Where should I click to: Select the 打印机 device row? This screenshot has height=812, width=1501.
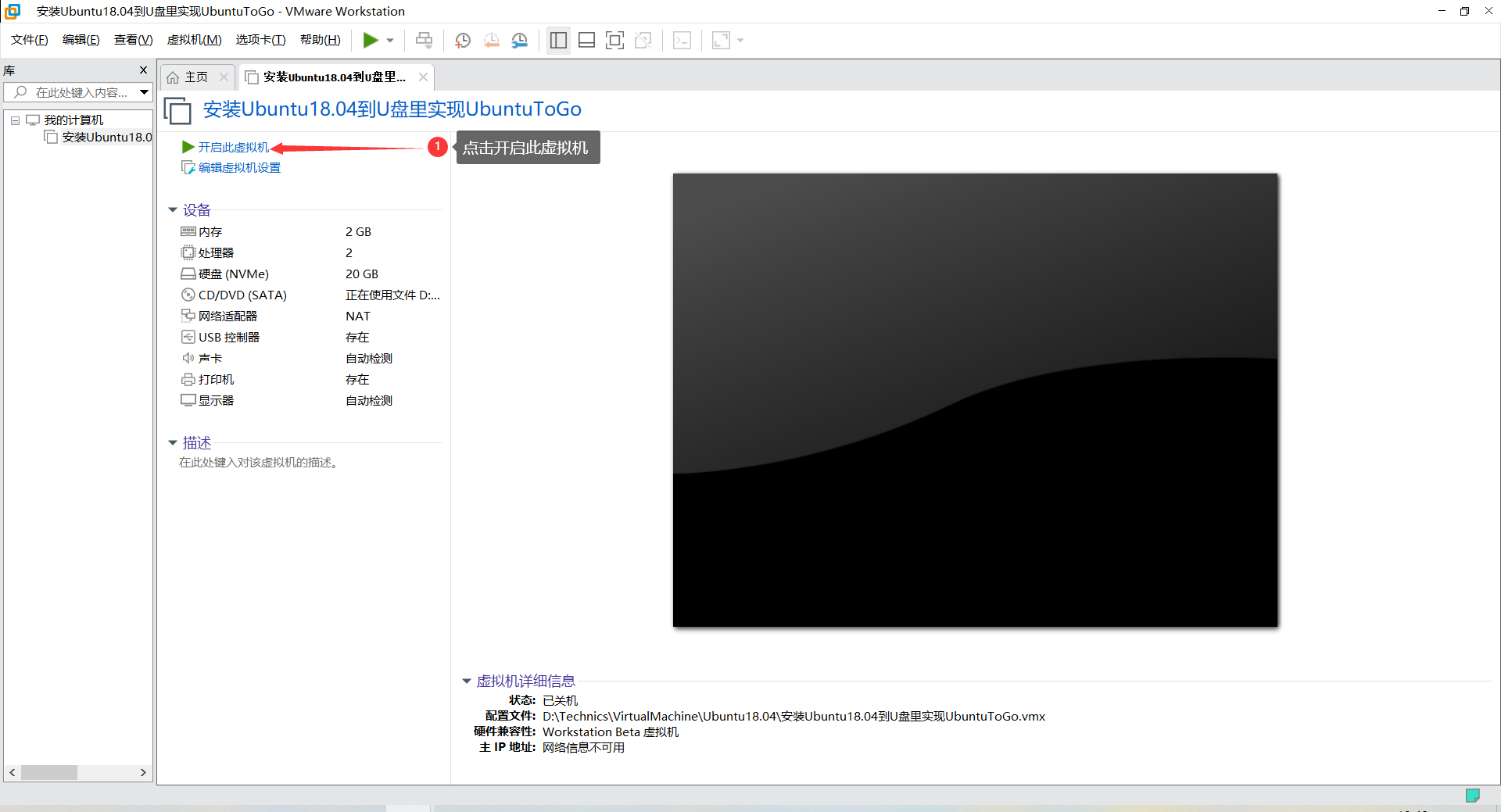[x=310, y=379]
